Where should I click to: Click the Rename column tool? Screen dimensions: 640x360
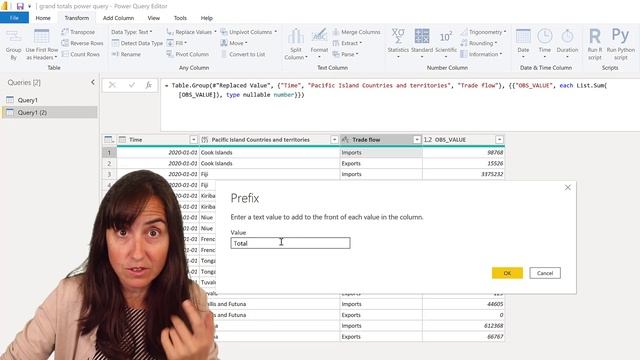[126, 54]
